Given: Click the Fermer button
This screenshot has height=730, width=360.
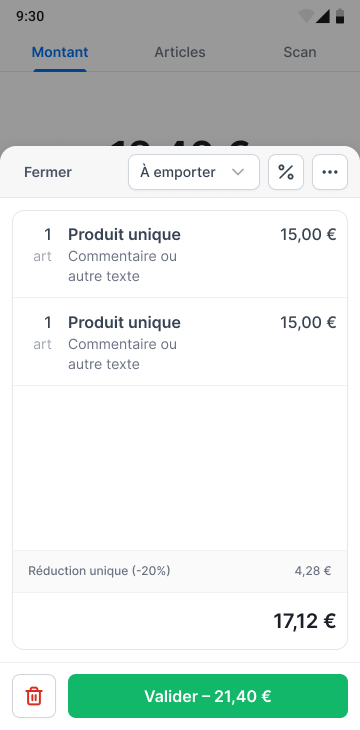Looking at the screenshot, I should pyautogui.click(x=48, y=172).
